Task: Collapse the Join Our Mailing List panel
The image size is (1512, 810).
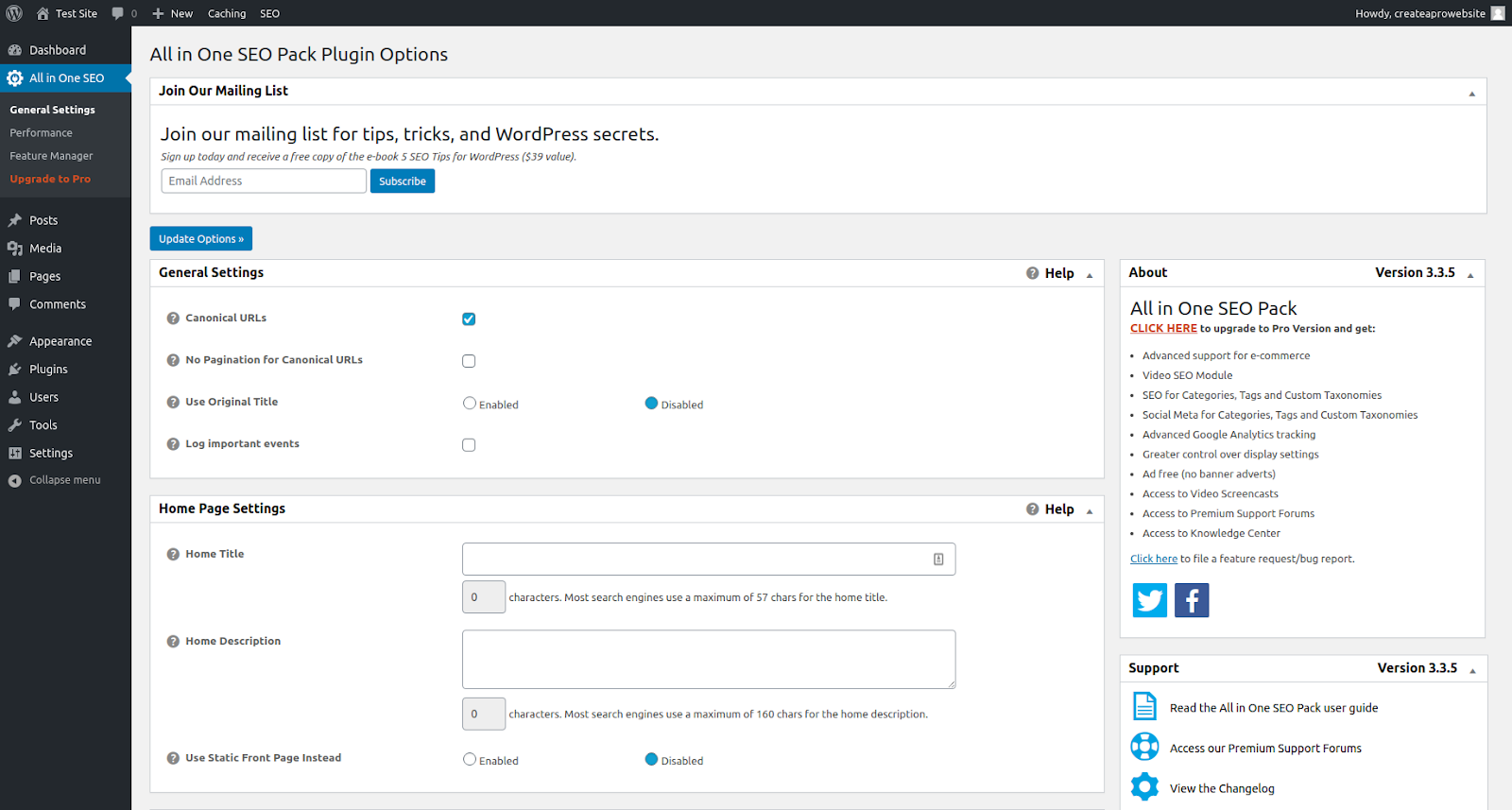Action: tap(1471, 94)
